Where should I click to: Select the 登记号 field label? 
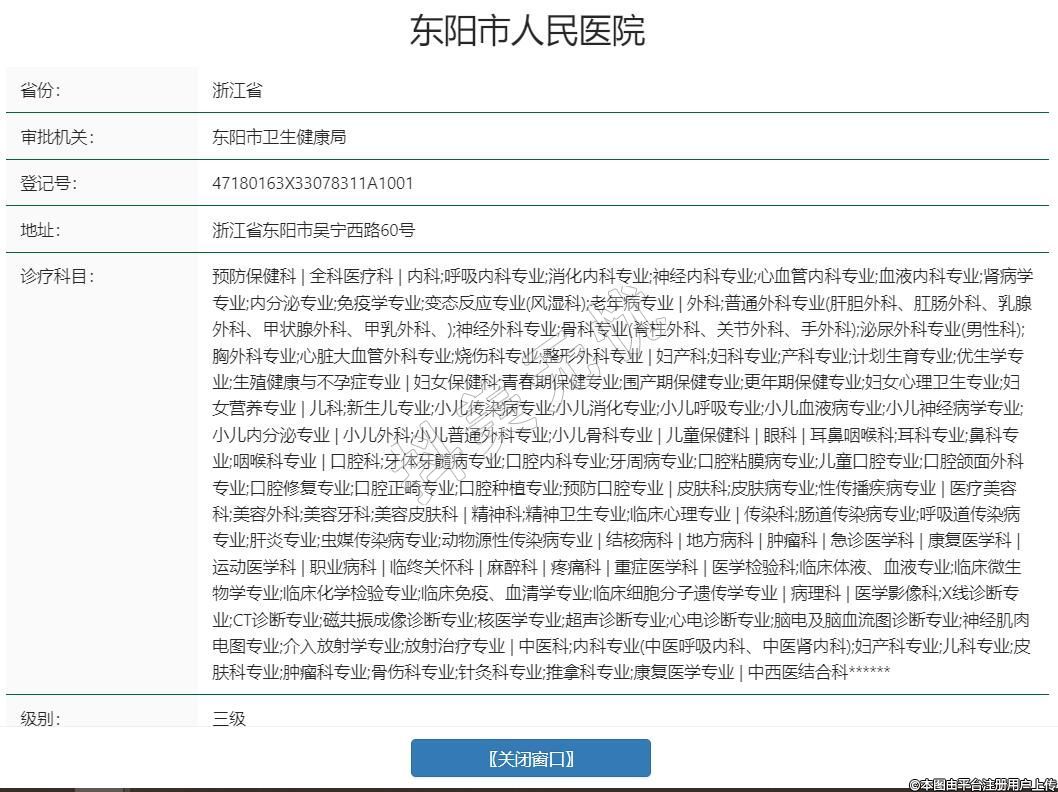48,183
